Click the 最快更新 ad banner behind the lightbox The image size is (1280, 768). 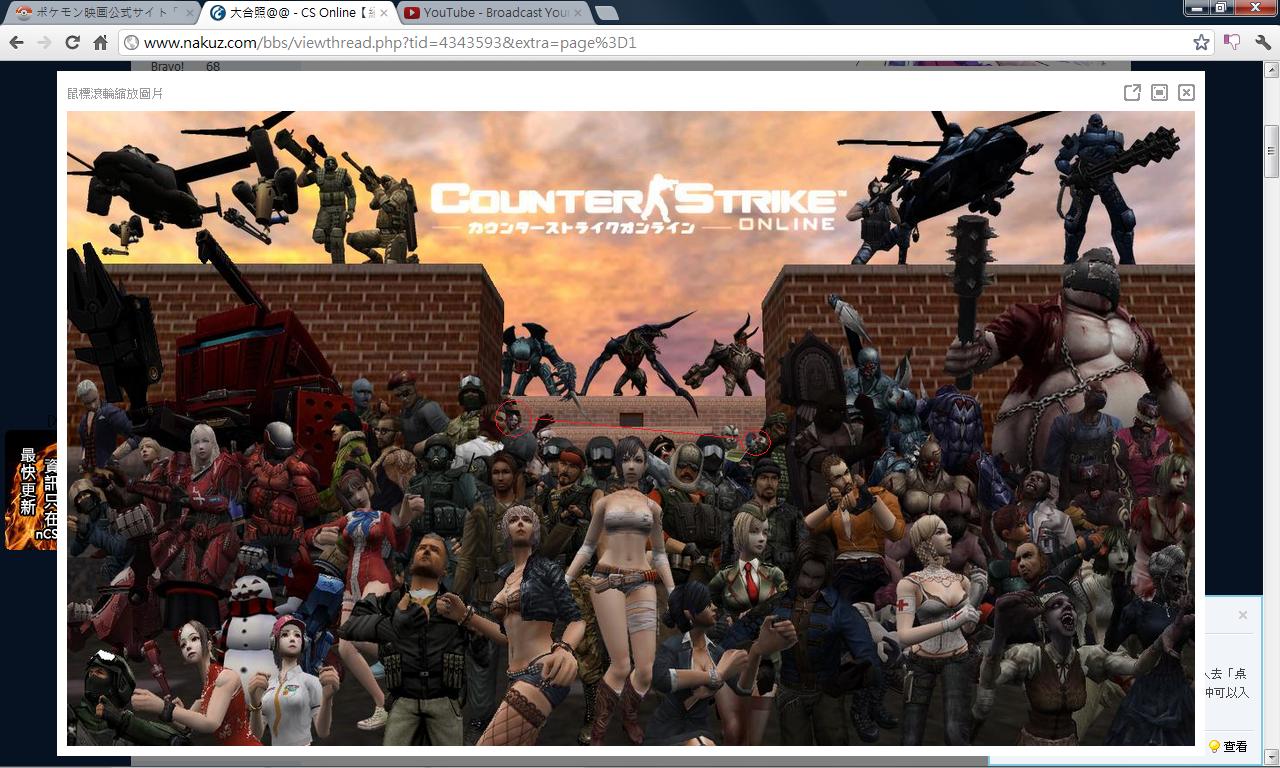[31, 490]
